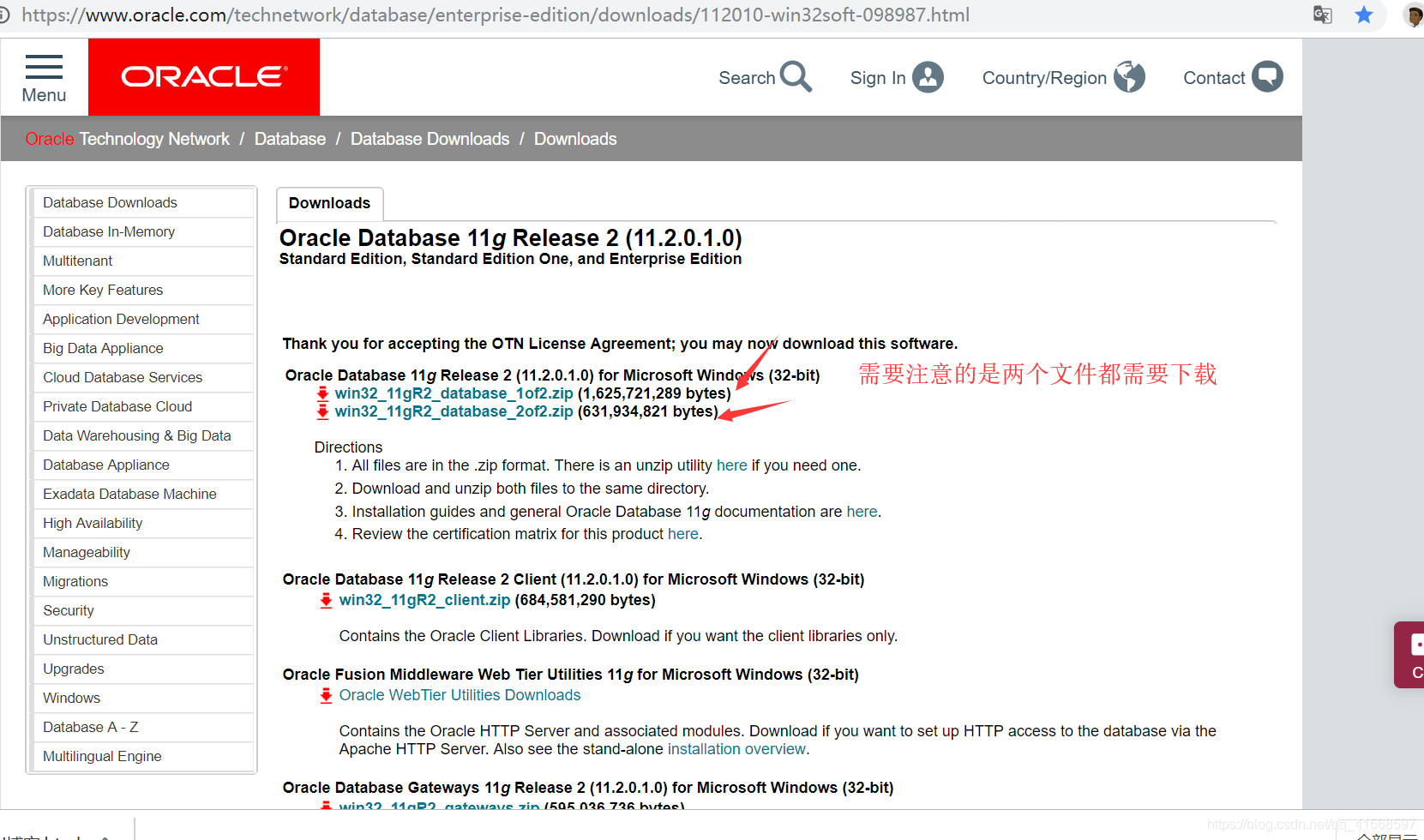The image size is (1424, 840).
Task: Click the site info icon before URL
Action: pos(4,15)
